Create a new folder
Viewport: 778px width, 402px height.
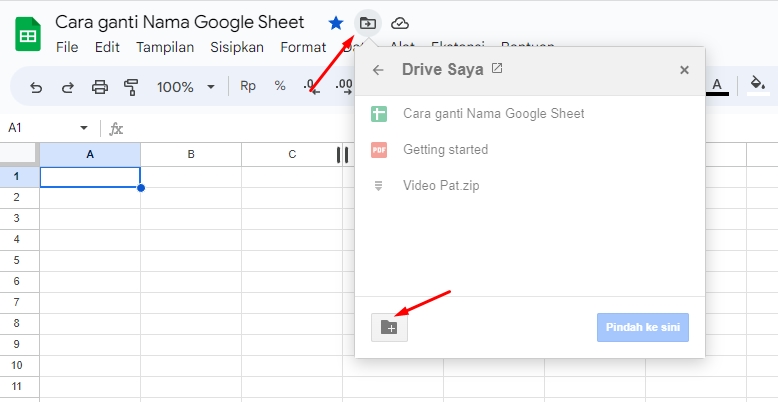tap(389, 327)
